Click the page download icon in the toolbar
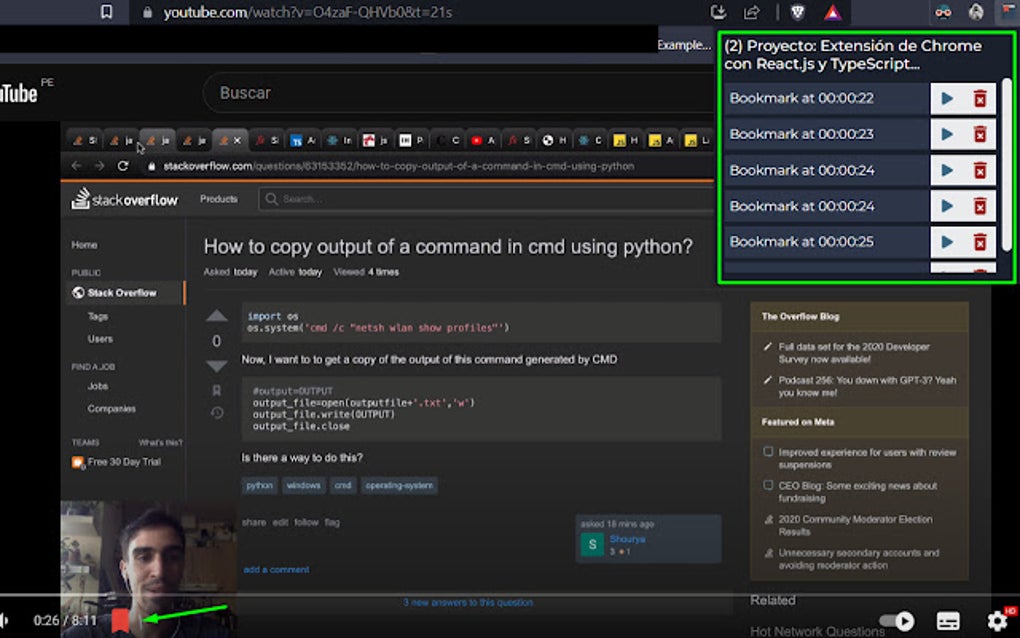The width and height of the screenshot is (1020, 638). point(719,12)
